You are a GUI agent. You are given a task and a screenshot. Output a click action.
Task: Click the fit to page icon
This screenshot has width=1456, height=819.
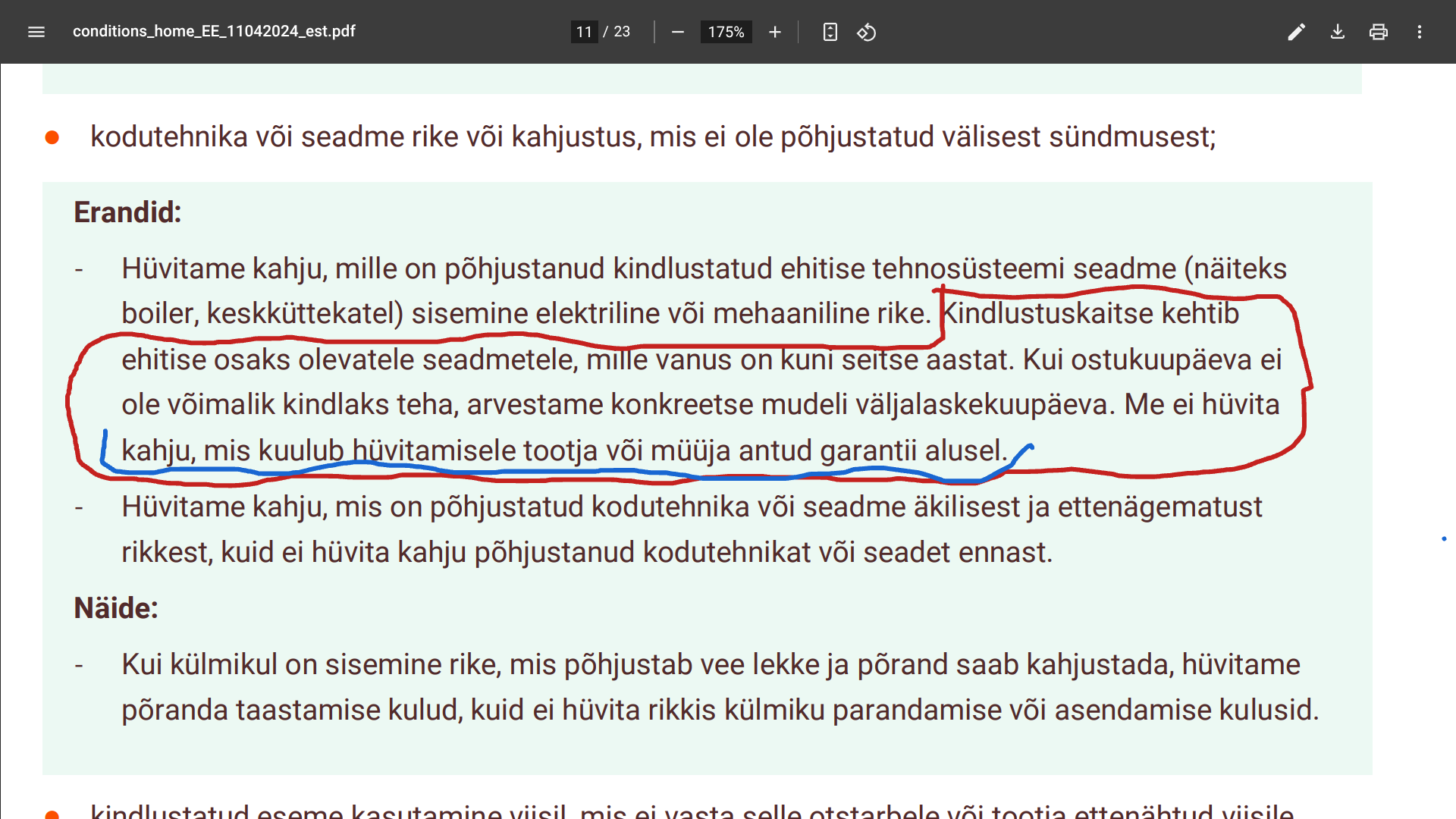(830, 32)
